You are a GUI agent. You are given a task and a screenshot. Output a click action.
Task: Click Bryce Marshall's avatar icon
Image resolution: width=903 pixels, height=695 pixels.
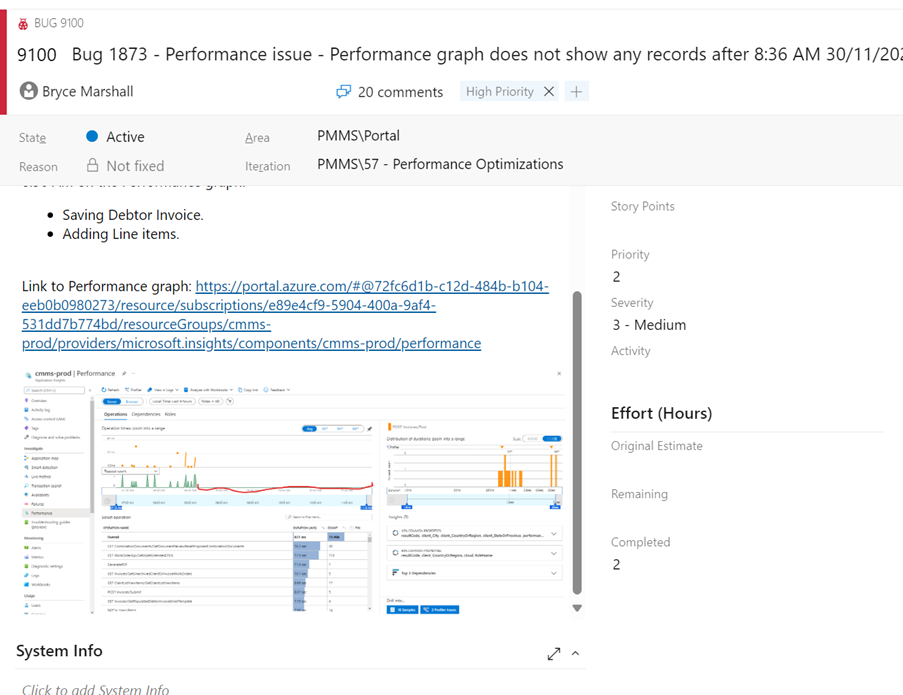(29, 91)
